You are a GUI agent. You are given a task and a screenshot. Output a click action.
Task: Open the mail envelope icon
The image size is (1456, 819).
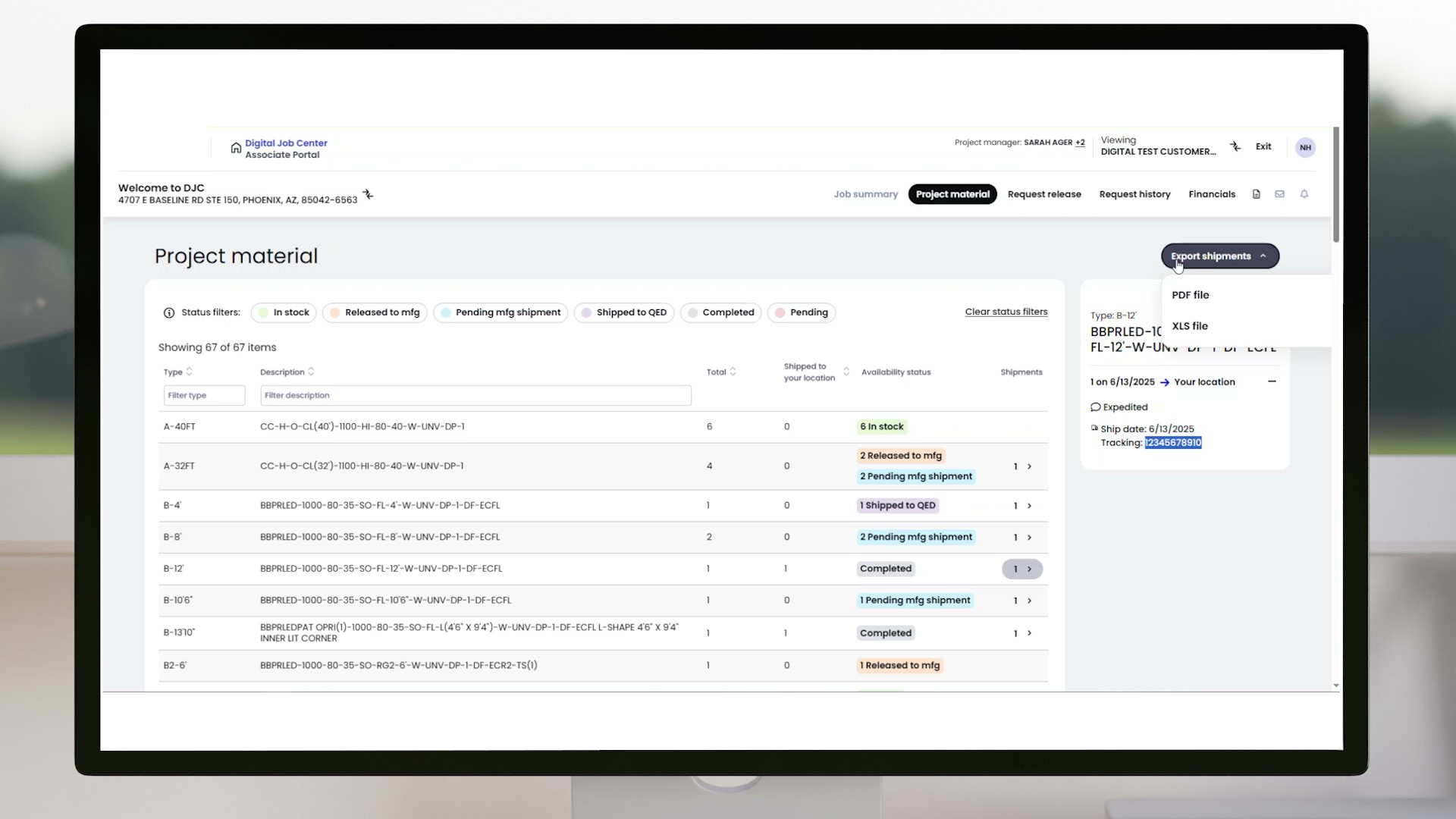(x=1280, y=194)
